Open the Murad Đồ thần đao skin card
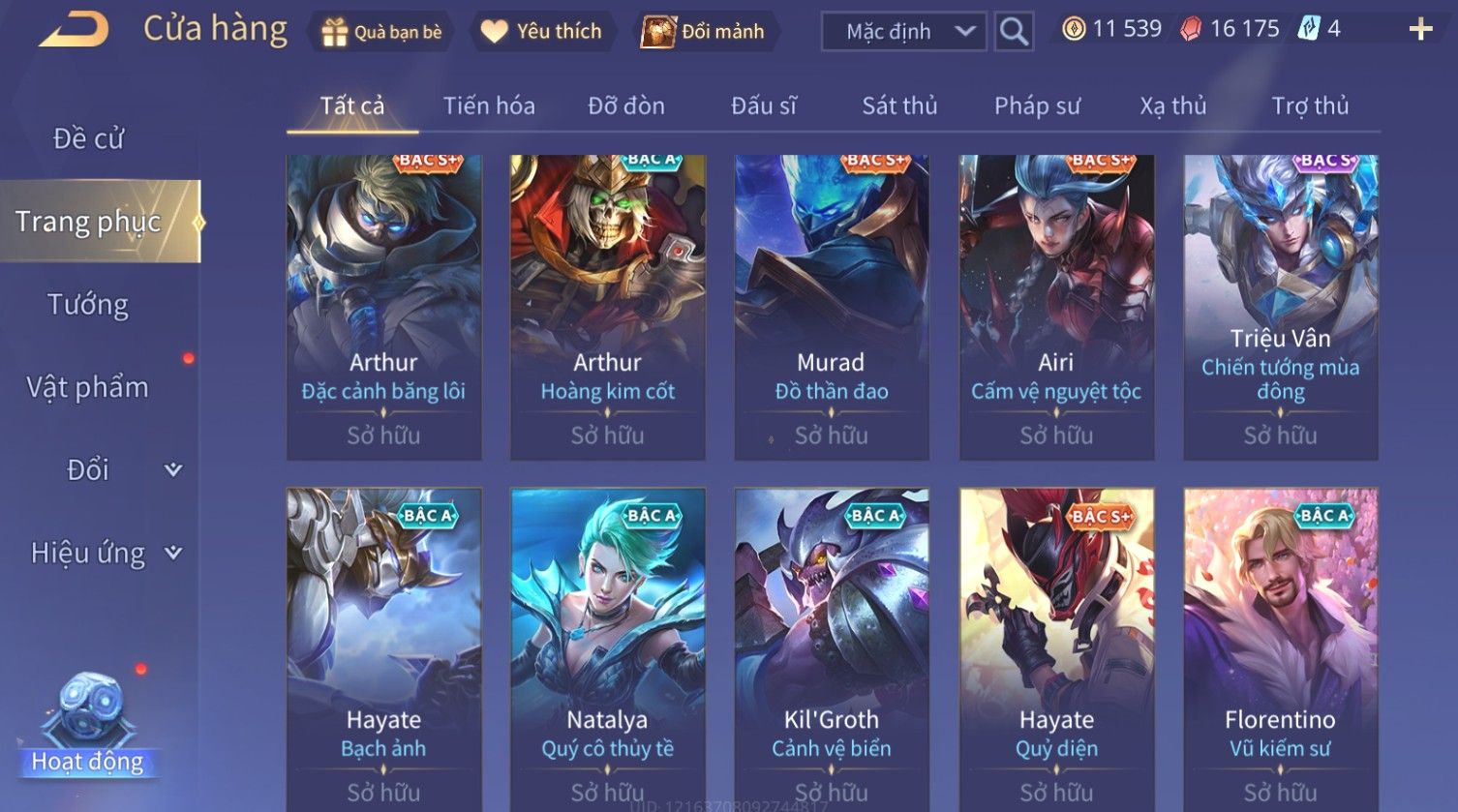 coord(831,308)
